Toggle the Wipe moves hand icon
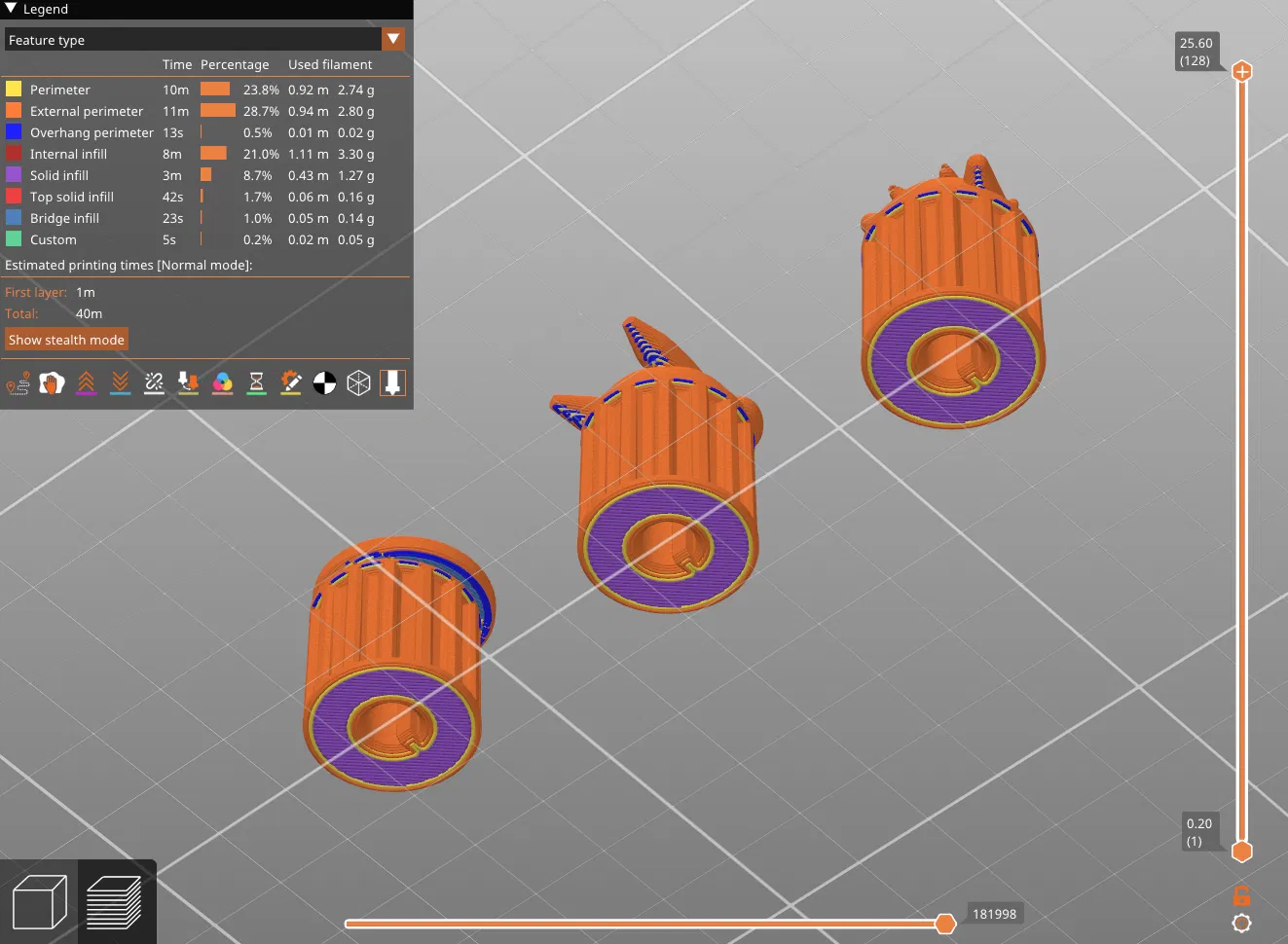This screenshot has width=1288, height=944. pyautogui.click(x=52, y=383)
